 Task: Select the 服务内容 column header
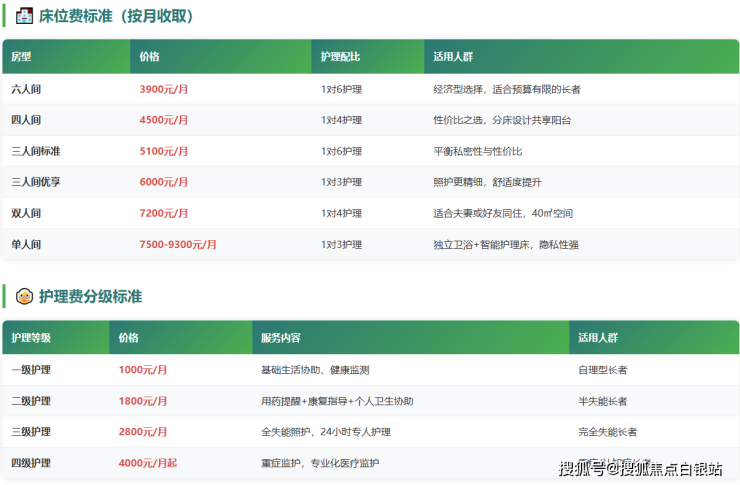pyautogui.click(x=281, y=338)
